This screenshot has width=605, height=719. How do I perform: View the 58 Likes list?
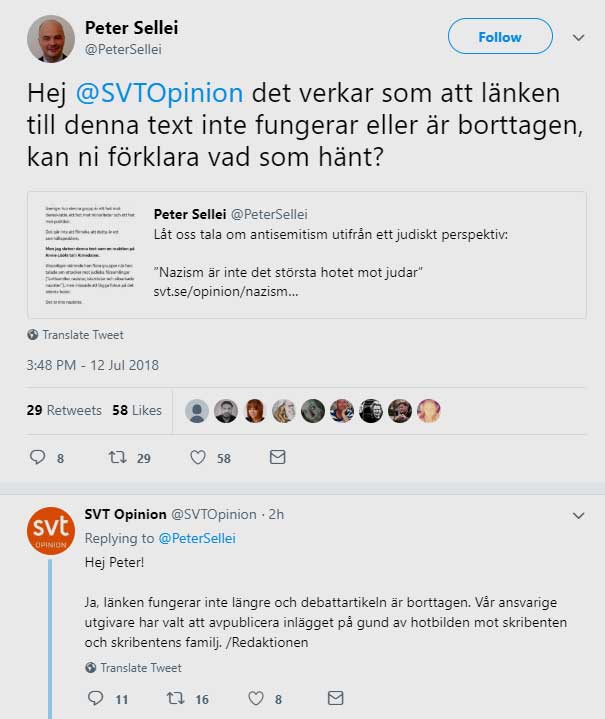tap(137, 410)
